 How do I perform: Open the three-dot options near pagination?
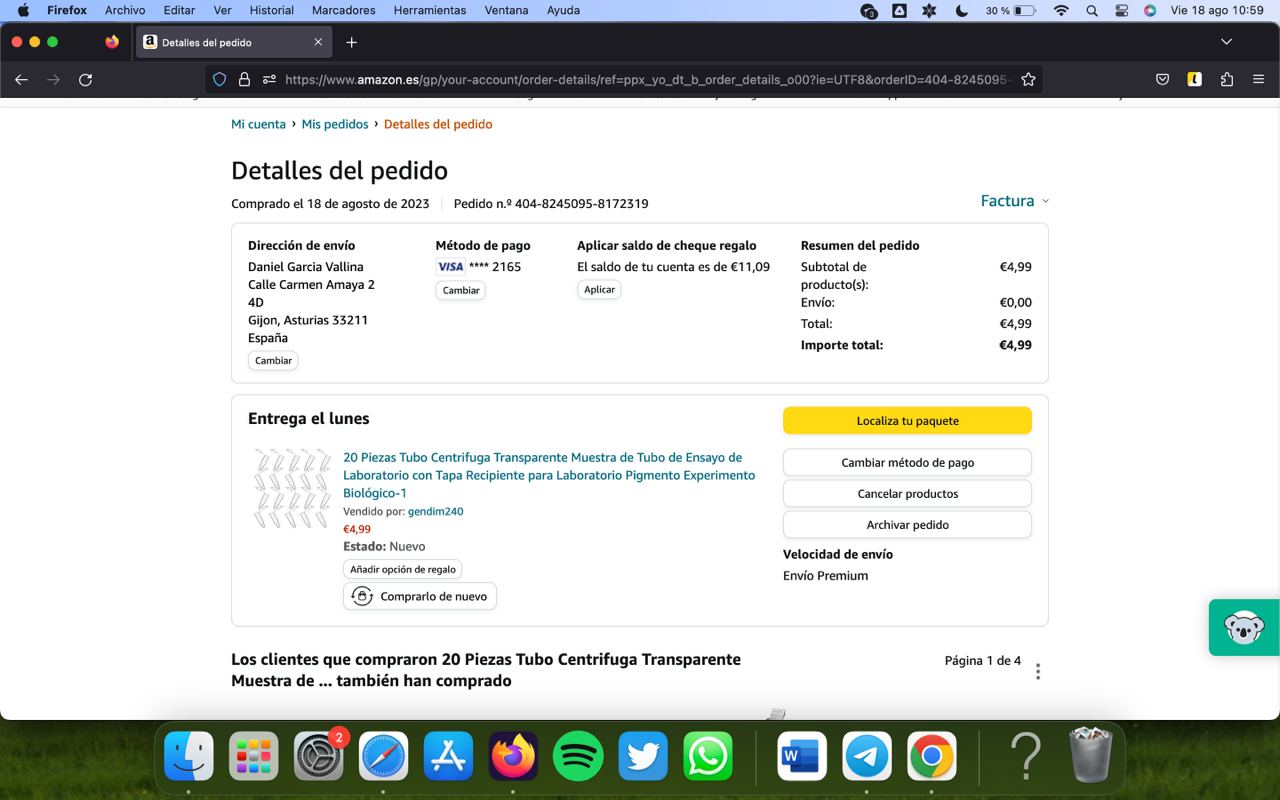tap(1038, 671)
